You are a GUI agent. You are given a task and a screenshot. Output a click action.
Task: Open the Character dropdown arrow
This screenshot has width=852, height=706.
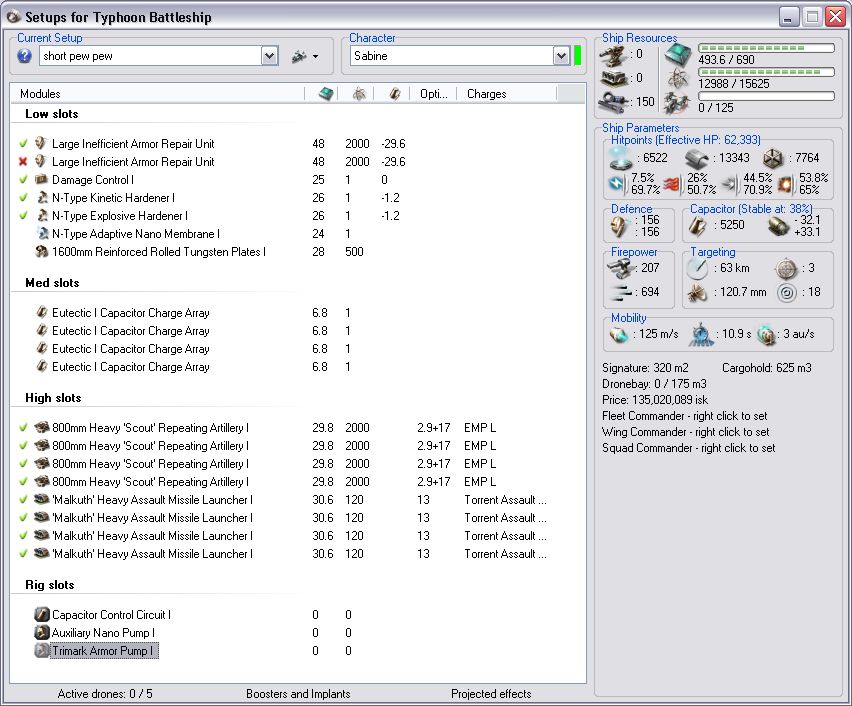tap(561, 55)
